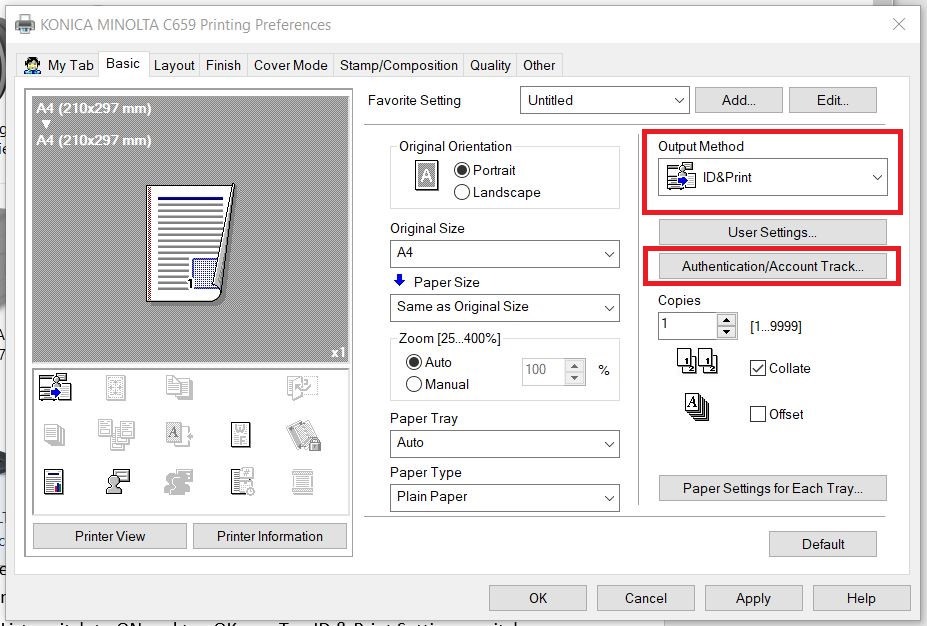Open the Output Method dropdown
This screenshot has height=626, width=927.
pyautogui.click(x=774, y=178)
